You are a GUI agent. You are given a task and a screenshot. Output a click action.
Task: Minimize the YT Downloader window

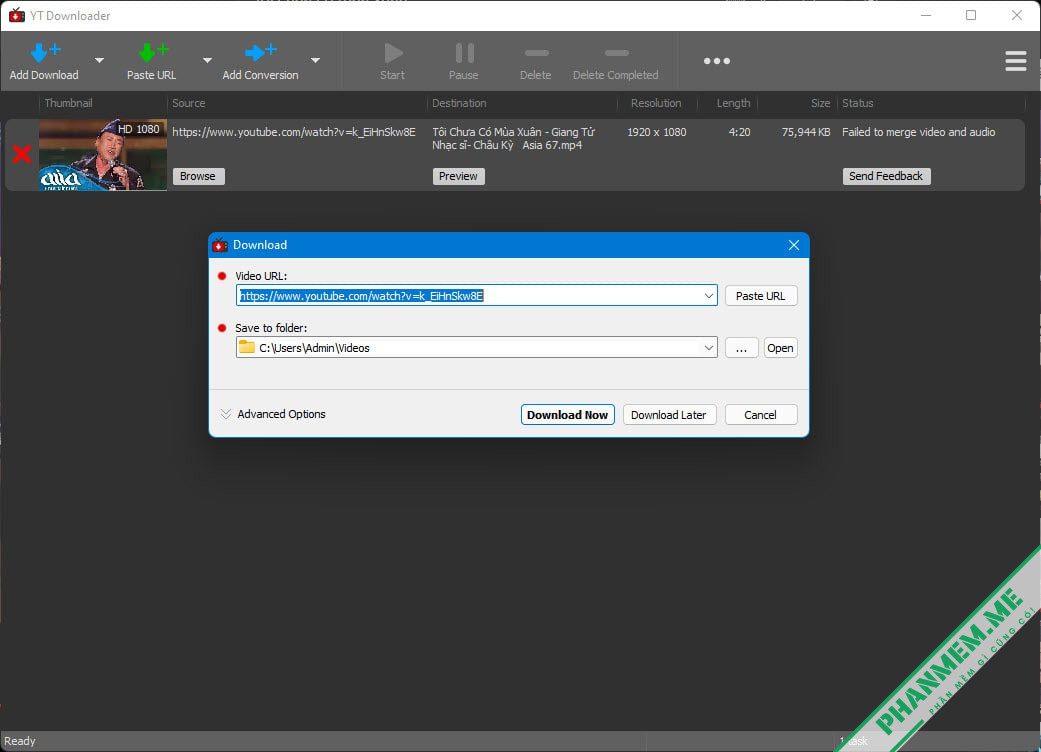tap(926, 15)
